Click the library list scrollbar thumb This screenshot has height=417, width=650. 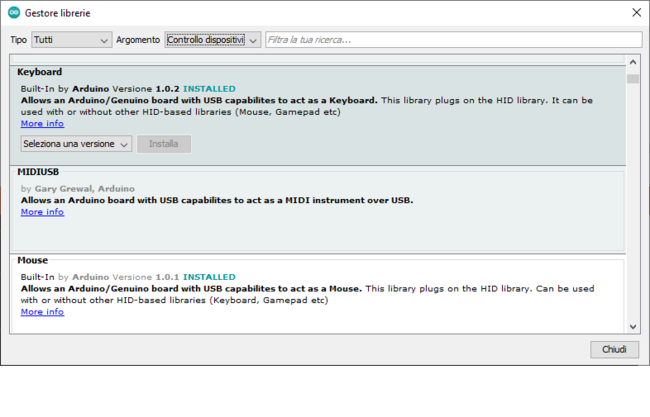click(633, 78)
